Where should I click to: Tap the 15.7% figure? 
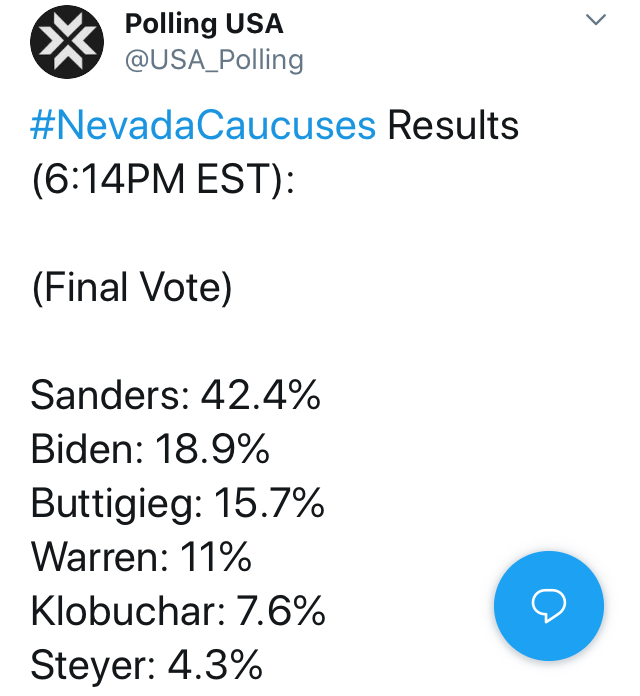click(269, 502)
